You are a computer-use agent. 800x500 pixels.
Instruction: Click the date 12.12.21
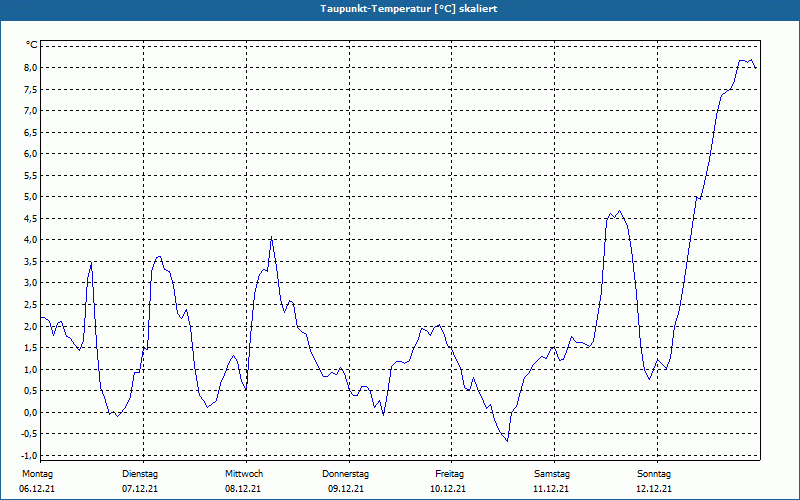pos(654,489)
